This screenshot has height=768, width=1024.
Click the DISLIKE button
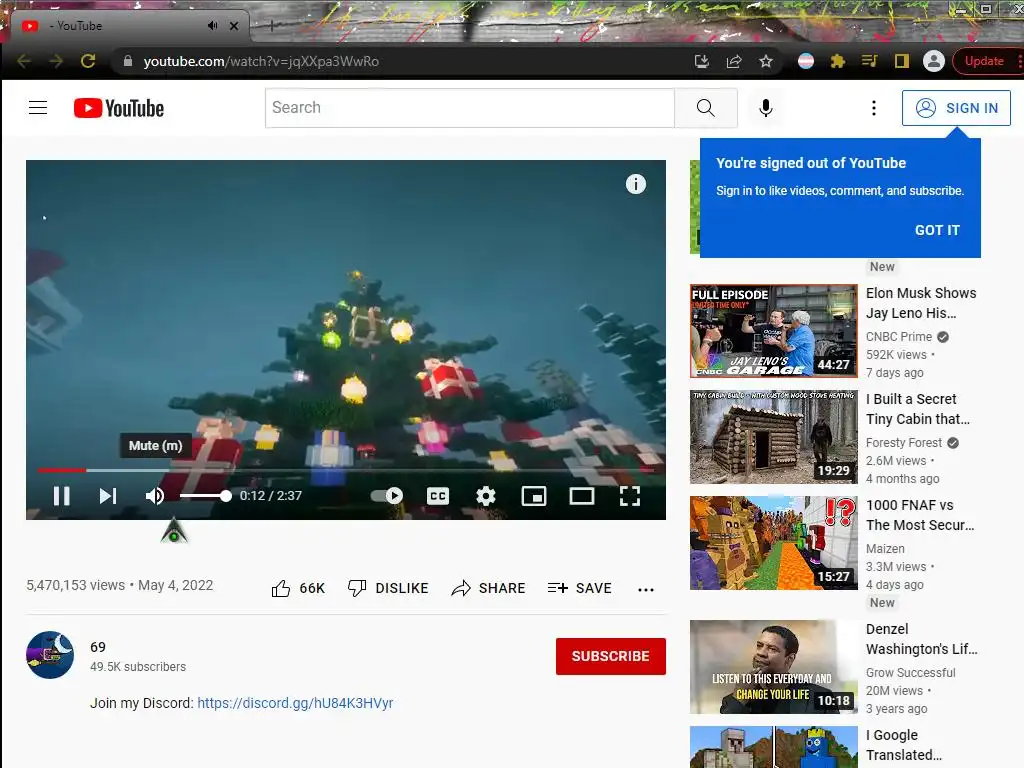point(388,588)
